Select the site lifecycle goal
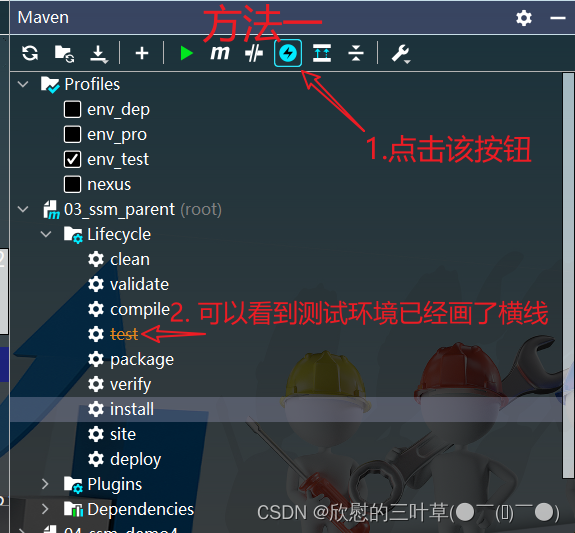 pyautogui.click(x=123, y=434)
